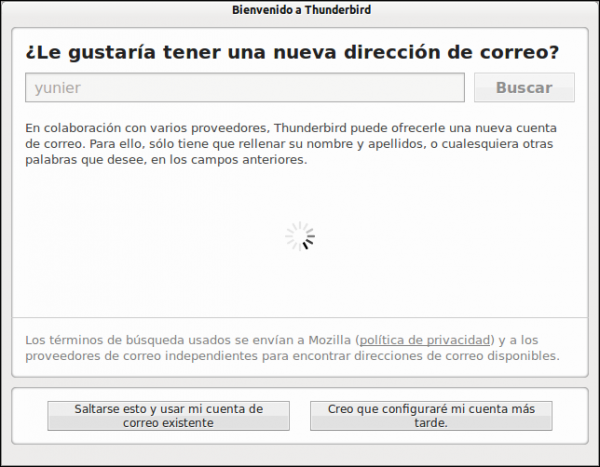
Task: Click the name search field containing "yunier"
Action: coord(245,88)
